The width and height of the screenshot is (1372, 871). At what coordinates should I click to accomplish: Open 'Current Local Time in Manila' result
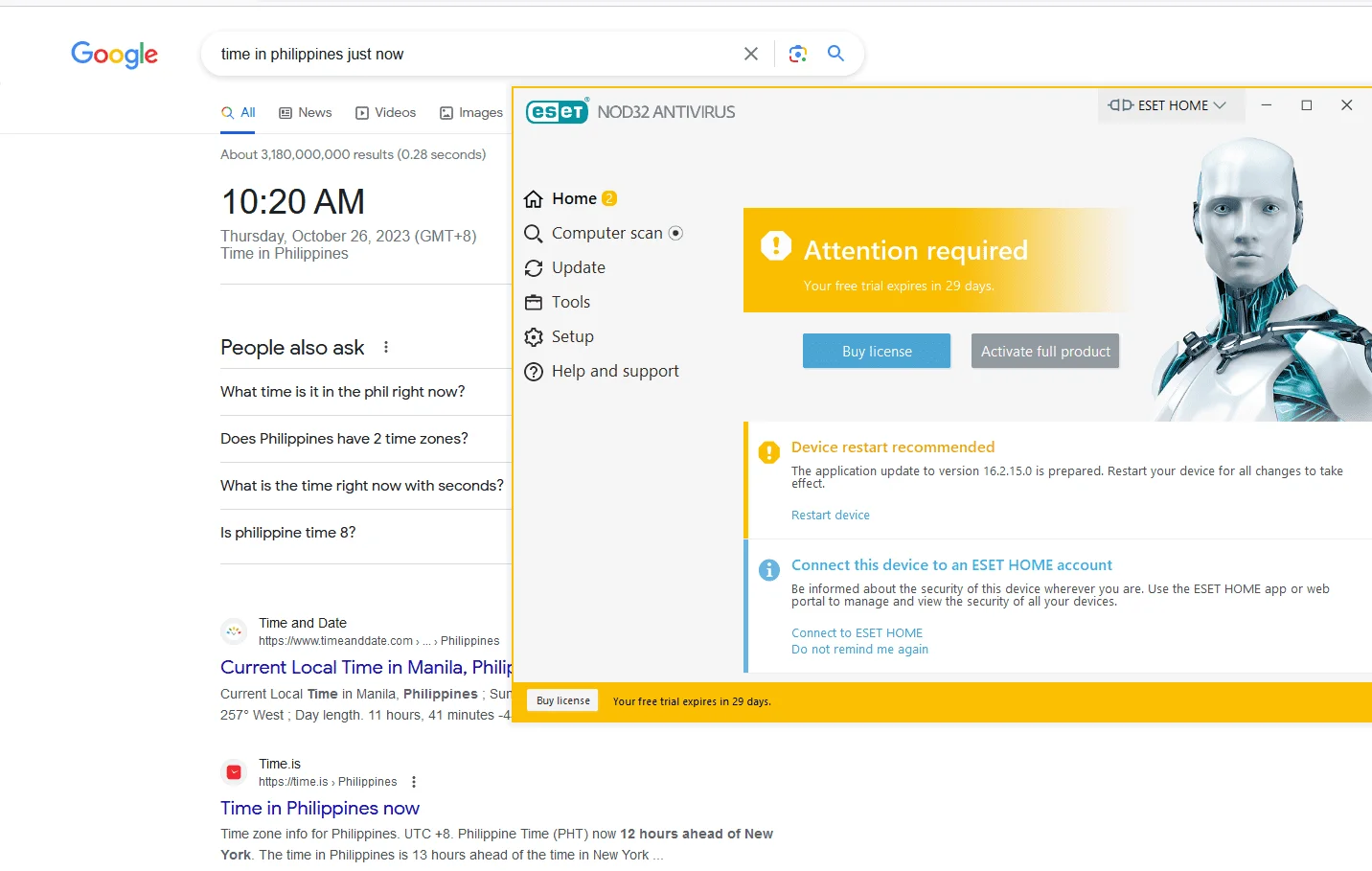click(x=366, y=667)
